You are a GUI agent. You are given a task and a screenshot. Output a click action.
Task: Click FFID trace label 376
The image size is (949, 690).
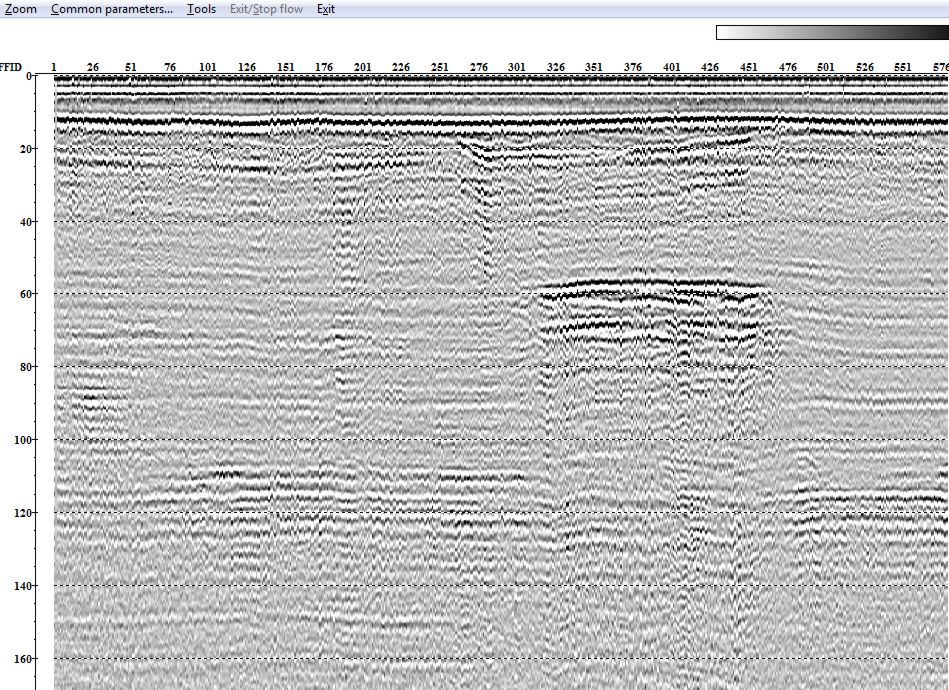633,67
